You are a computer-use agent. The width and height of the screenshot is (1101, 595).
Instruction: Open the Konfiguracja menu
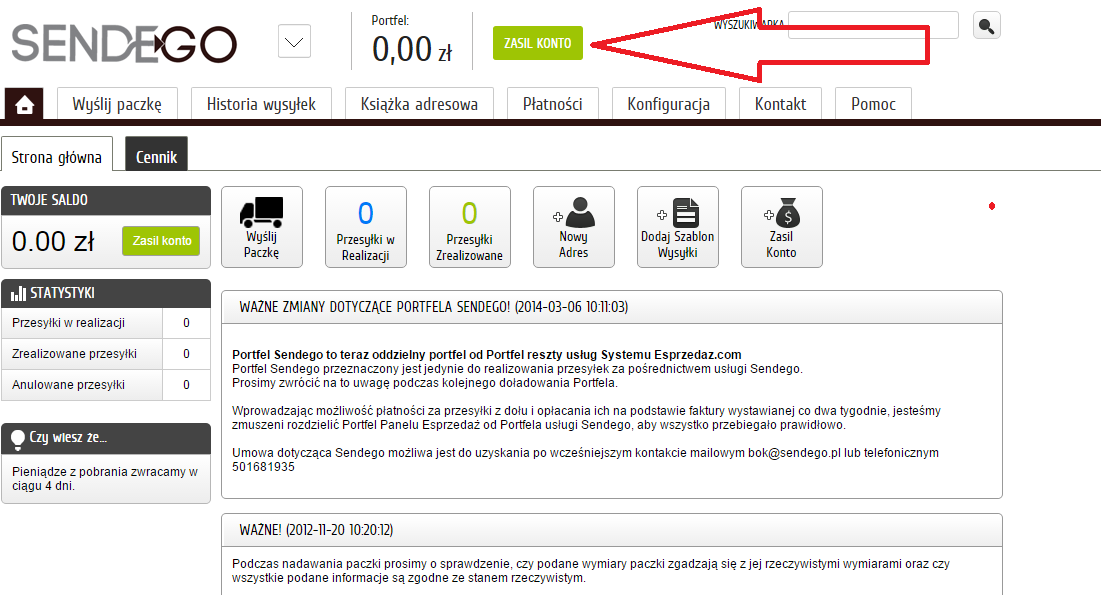click(668, 104)
